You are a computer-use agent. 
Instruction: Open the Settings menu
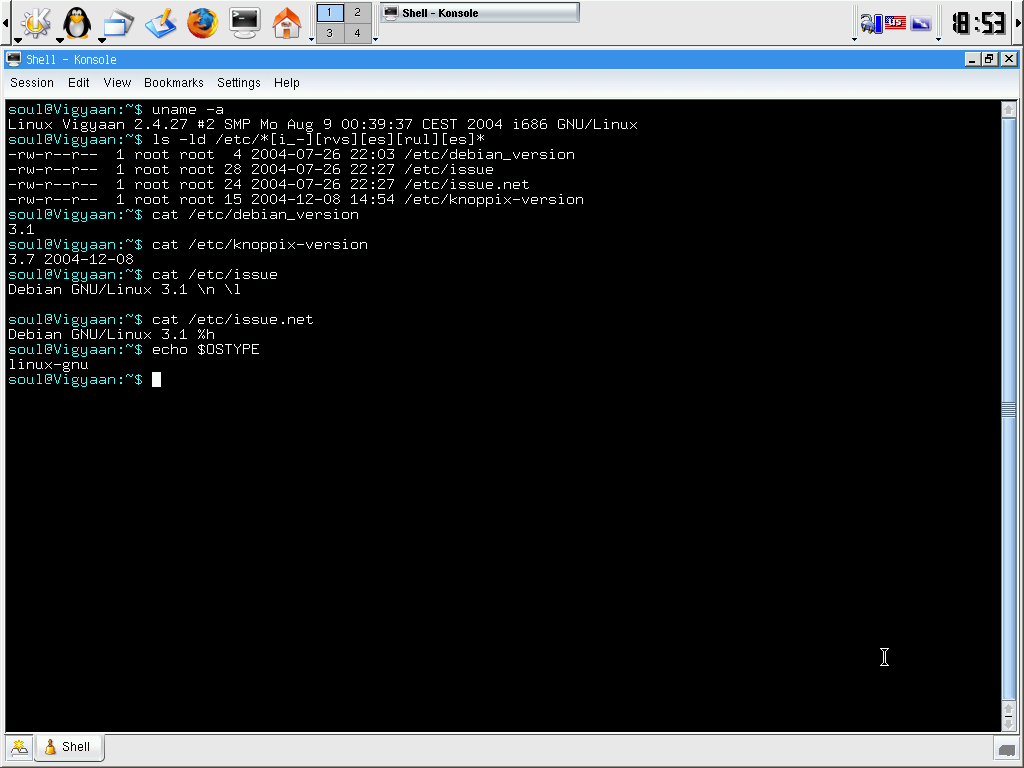pyautogui.click(x=238, y=83)
